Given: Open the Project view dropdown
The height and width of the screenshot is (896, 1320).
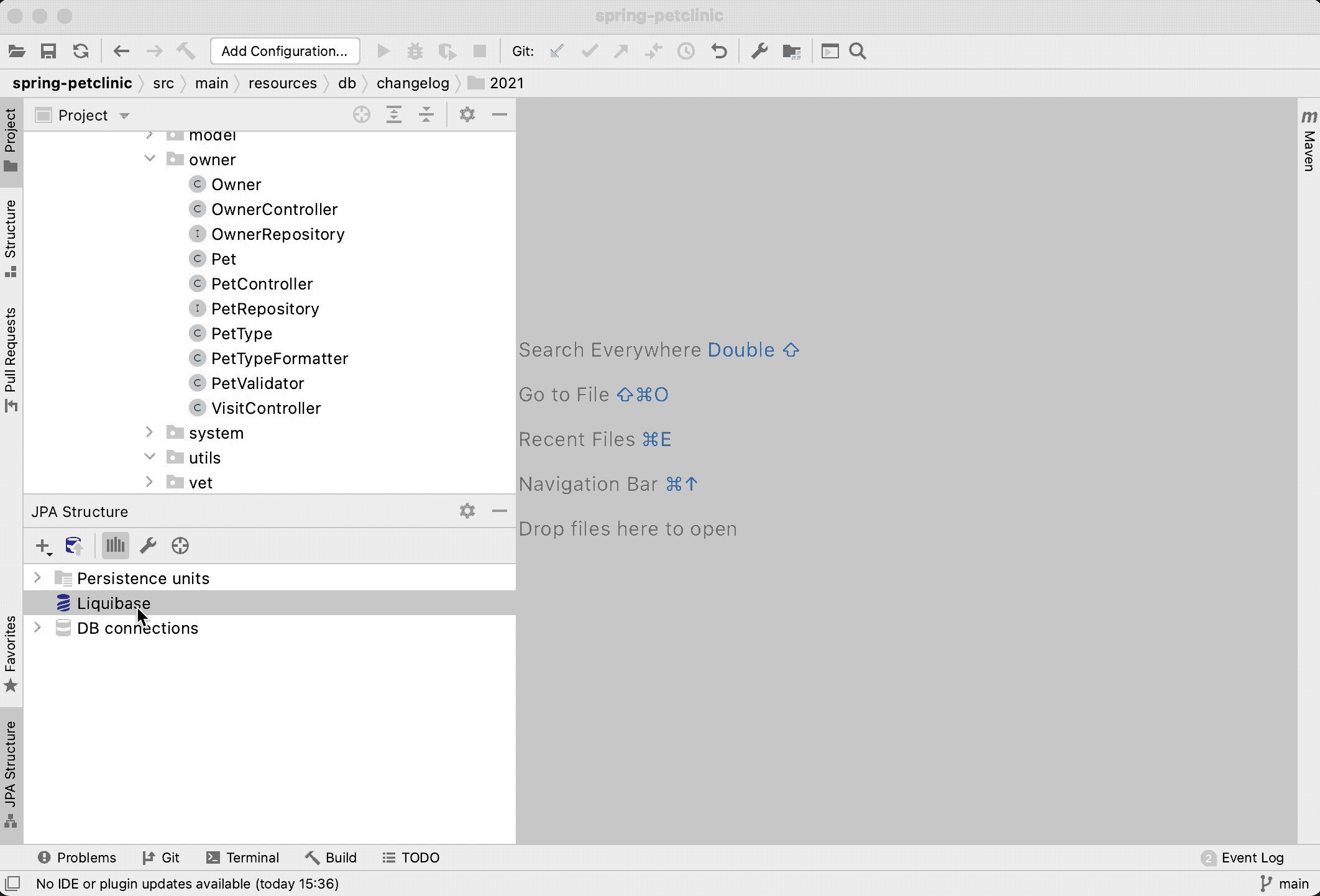Looking at the screenshot, I should (x=124, y=116).
